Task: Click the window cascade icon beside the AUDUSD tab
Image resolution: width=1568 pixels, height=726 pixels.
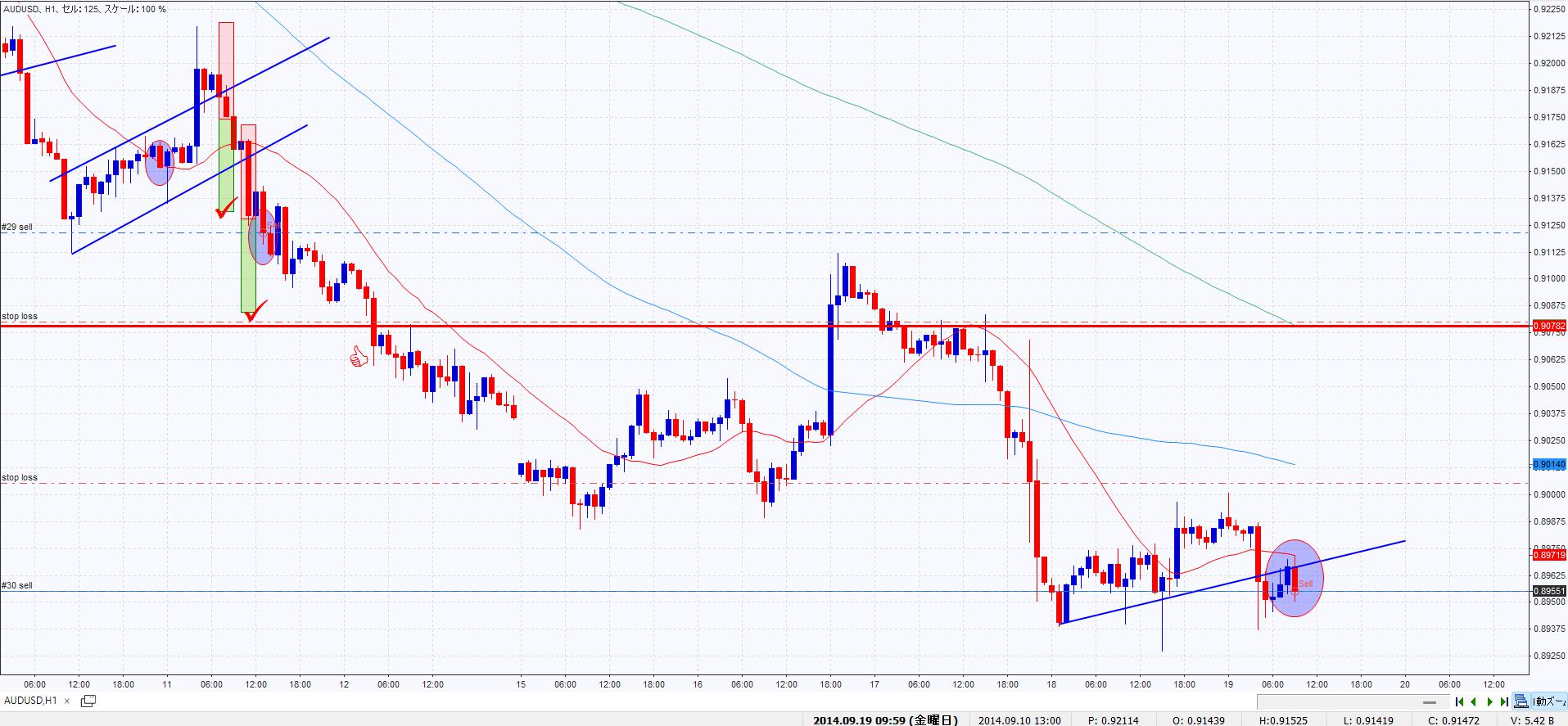Action: 88,701
